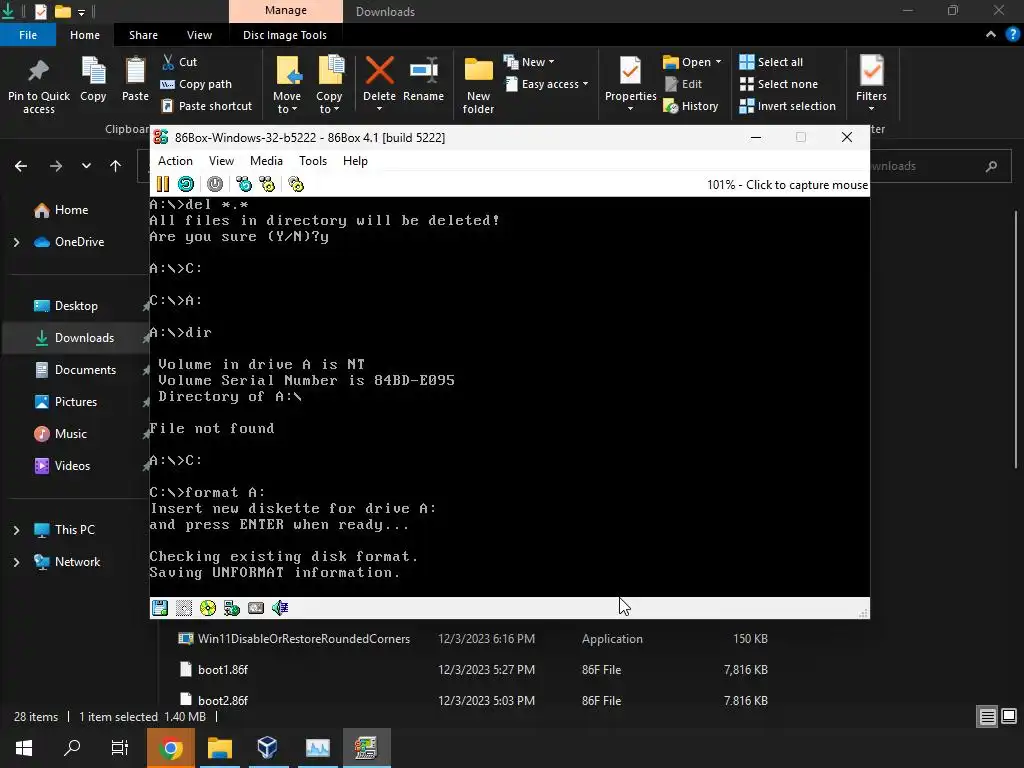Click Paste shortcut in the ribbon
This screenshot has width=1024, height=768.
206,106
